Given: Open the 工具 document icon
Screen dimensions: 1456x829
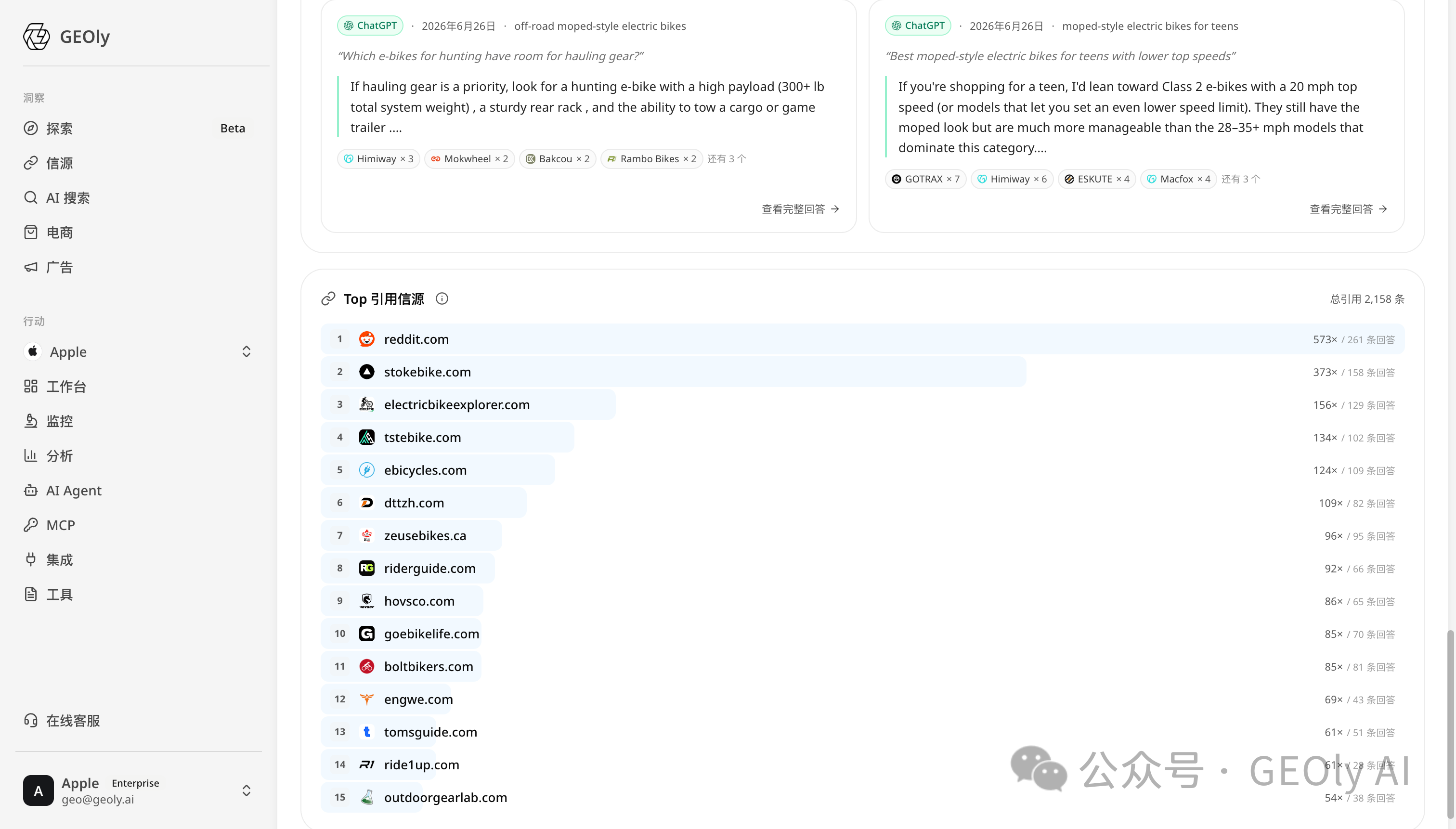Looking at the screenshot, I should [31, 595].
